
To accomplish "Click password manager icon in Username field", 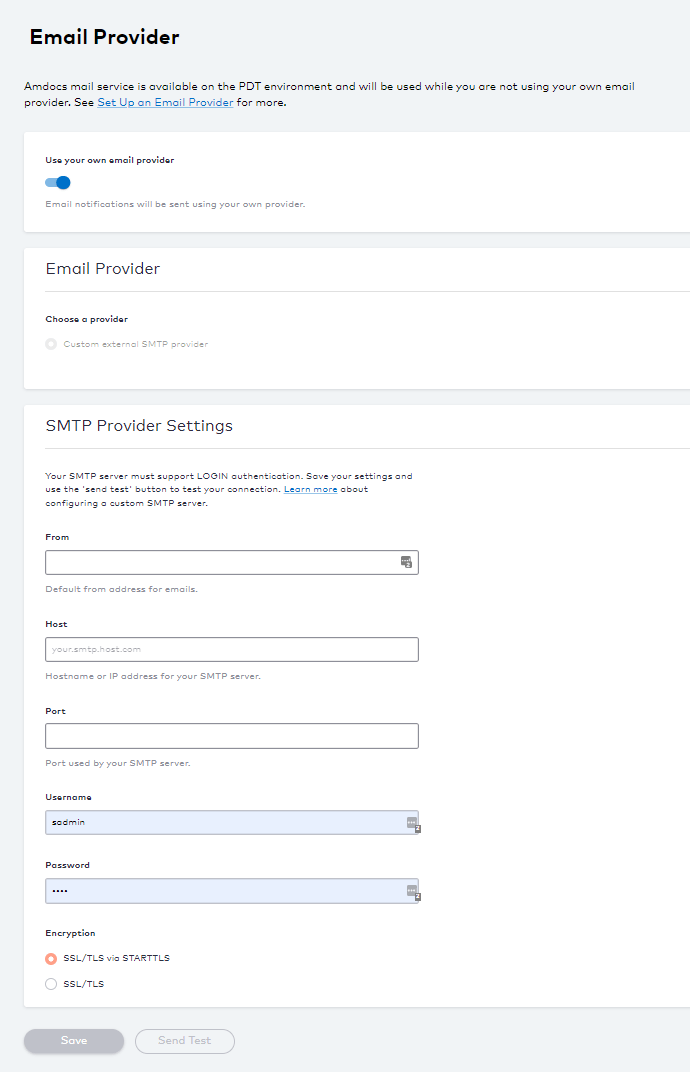I will coord(413,824).
